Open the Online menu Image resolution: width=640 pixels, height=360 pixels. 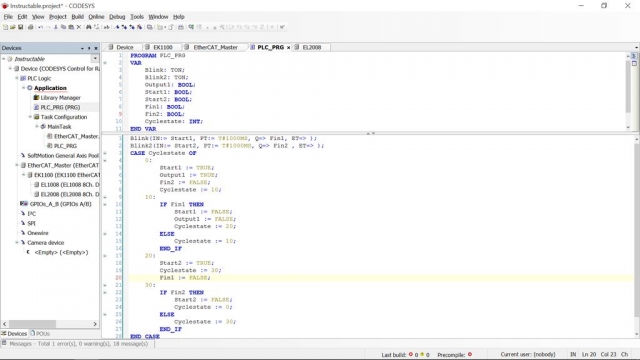tap(96, 17)
